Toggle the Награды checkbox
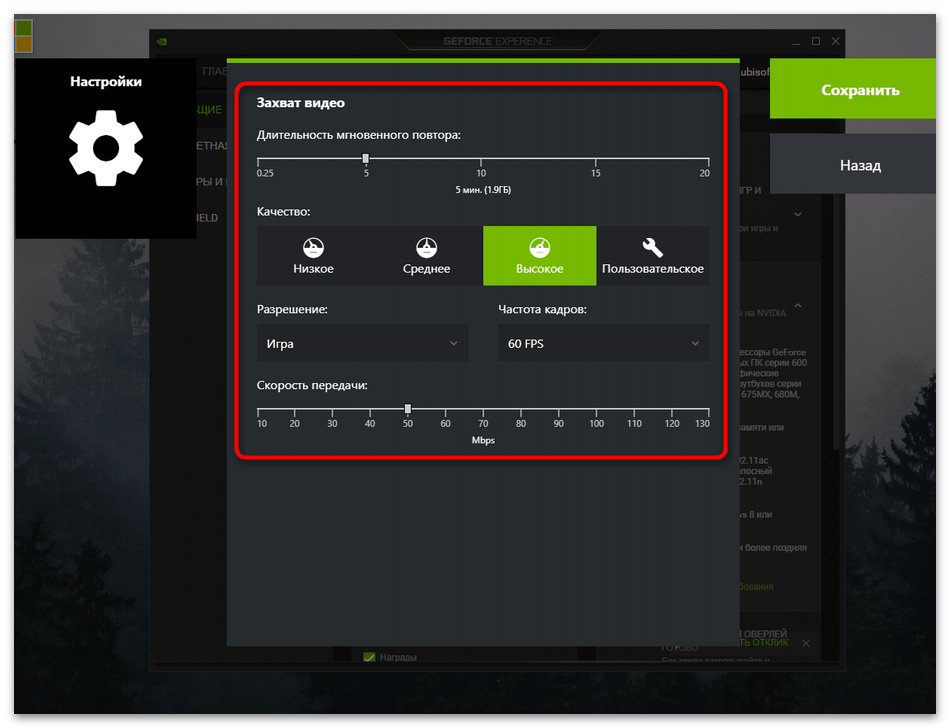The height and width of the screenshot is (728, 950). tap(369, 657)
